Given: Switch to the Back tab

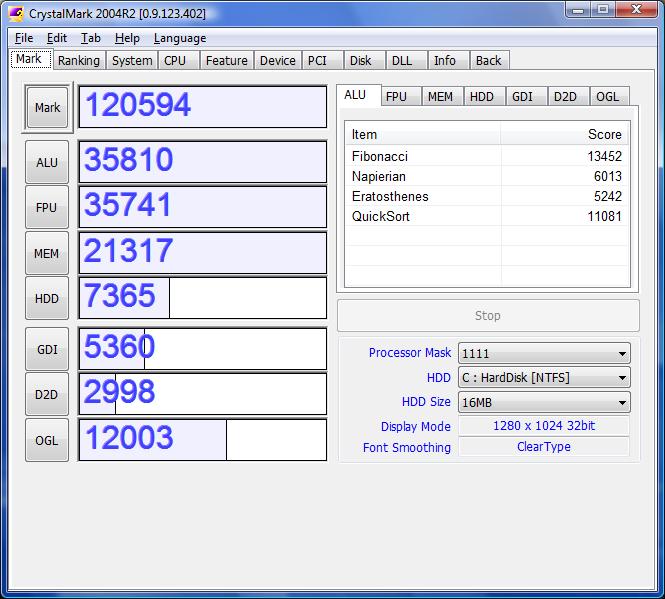Looking at the screenshot, I should pos(489,60).
